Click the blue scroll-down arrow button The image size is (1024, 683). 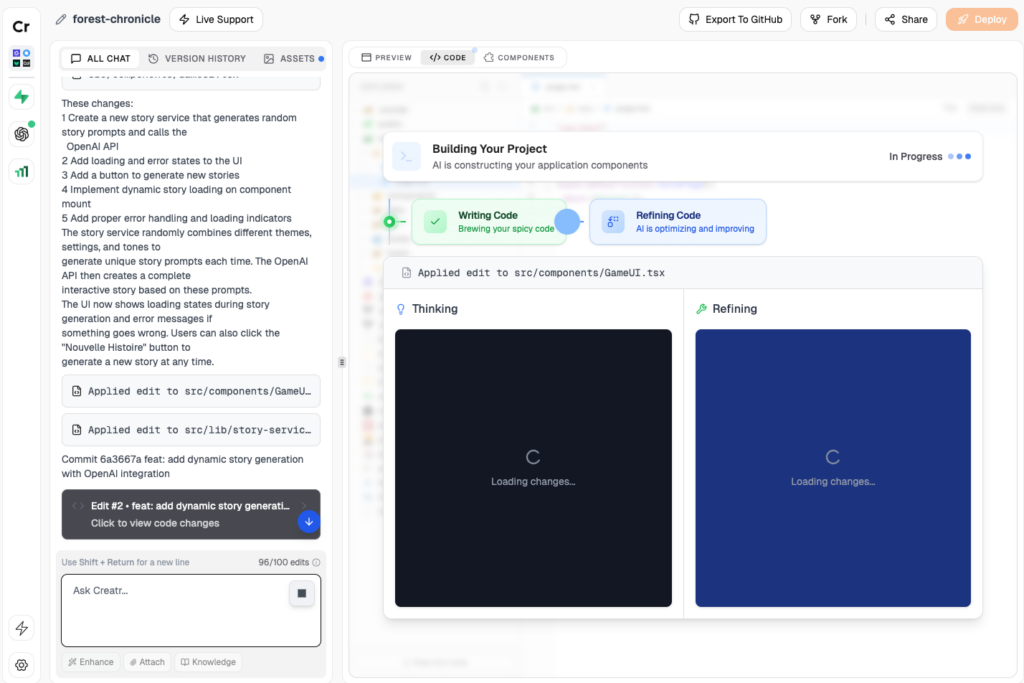pos(308,521)
